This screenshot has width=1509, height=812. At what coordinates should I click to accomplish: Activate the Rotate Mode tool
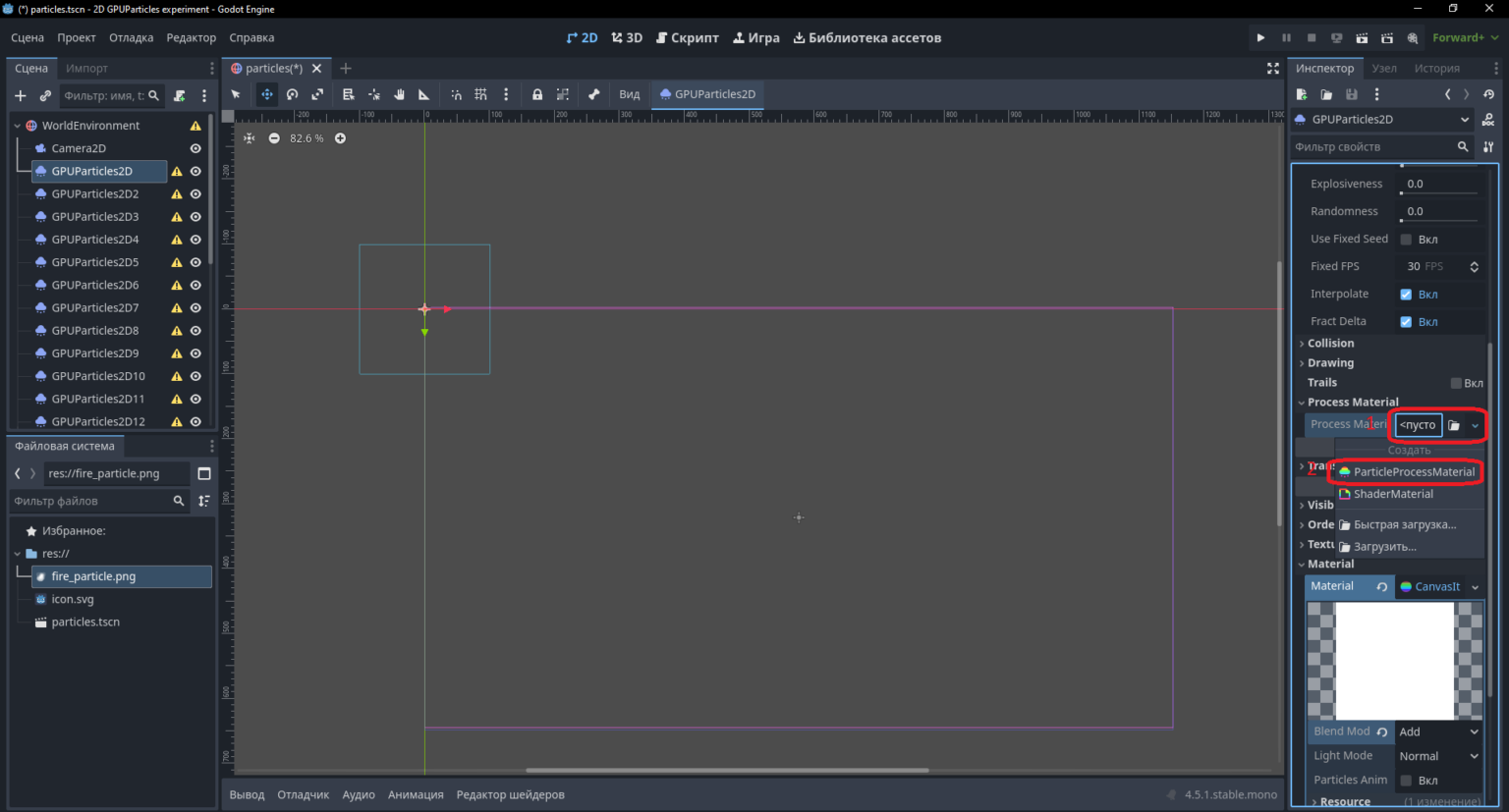pyautogui.click(x=292, y=94)
